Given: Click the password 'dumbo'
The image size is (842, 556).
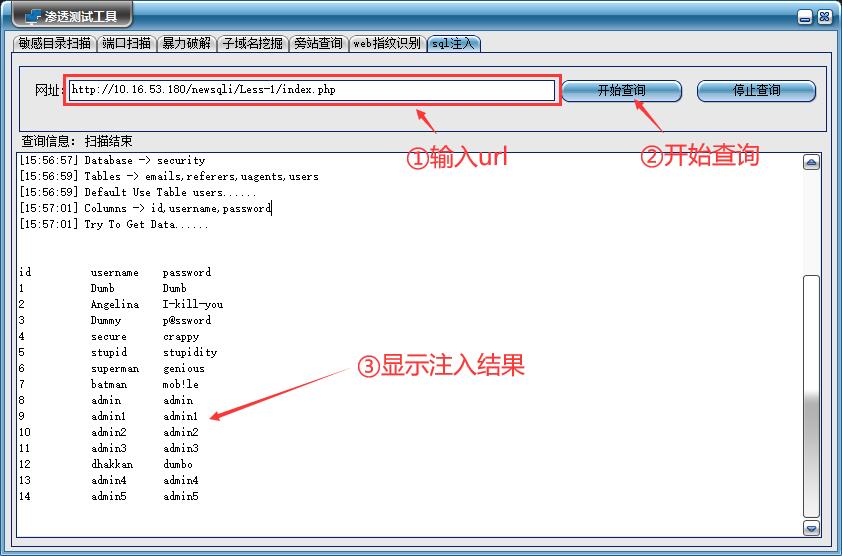Looking at the screenshot, I should [177, 464].
